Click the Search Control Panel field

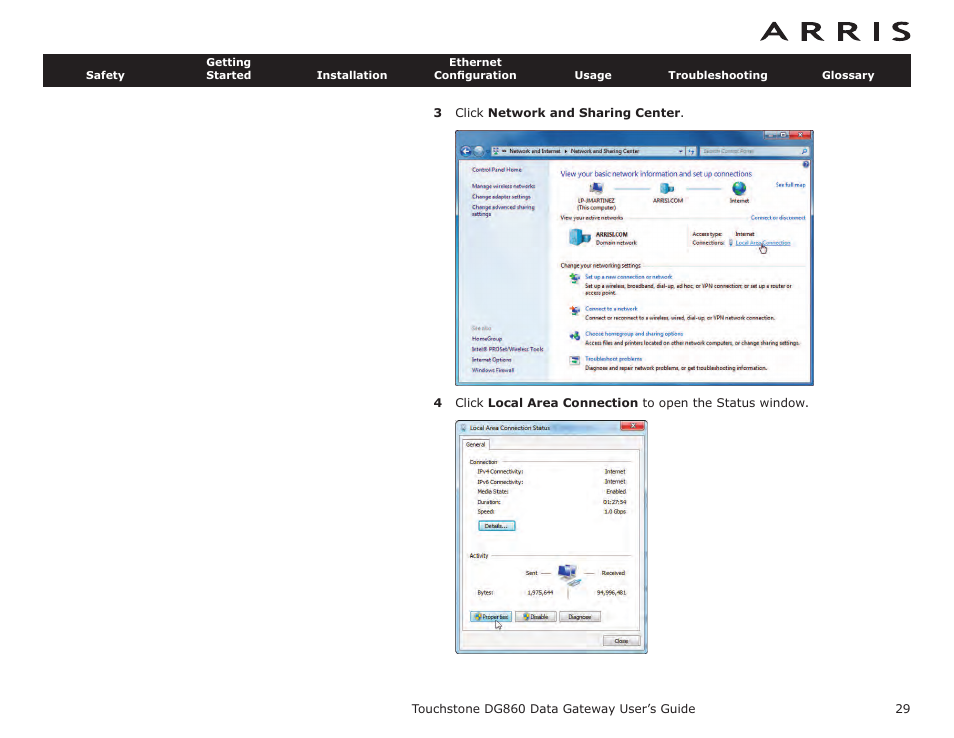point(754,151)
